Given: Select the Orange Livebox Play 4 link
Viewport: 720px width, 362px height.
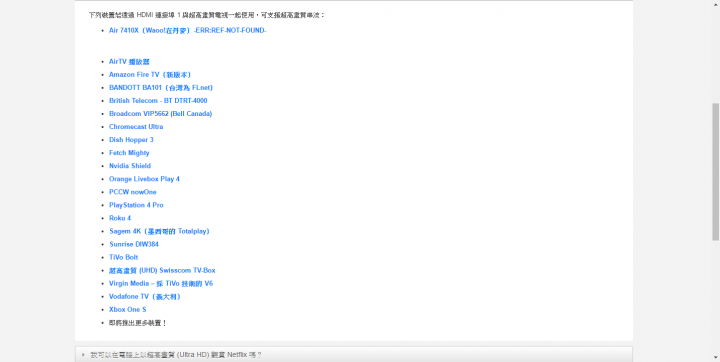Looking at the screenshot, I should click(144, 179).
